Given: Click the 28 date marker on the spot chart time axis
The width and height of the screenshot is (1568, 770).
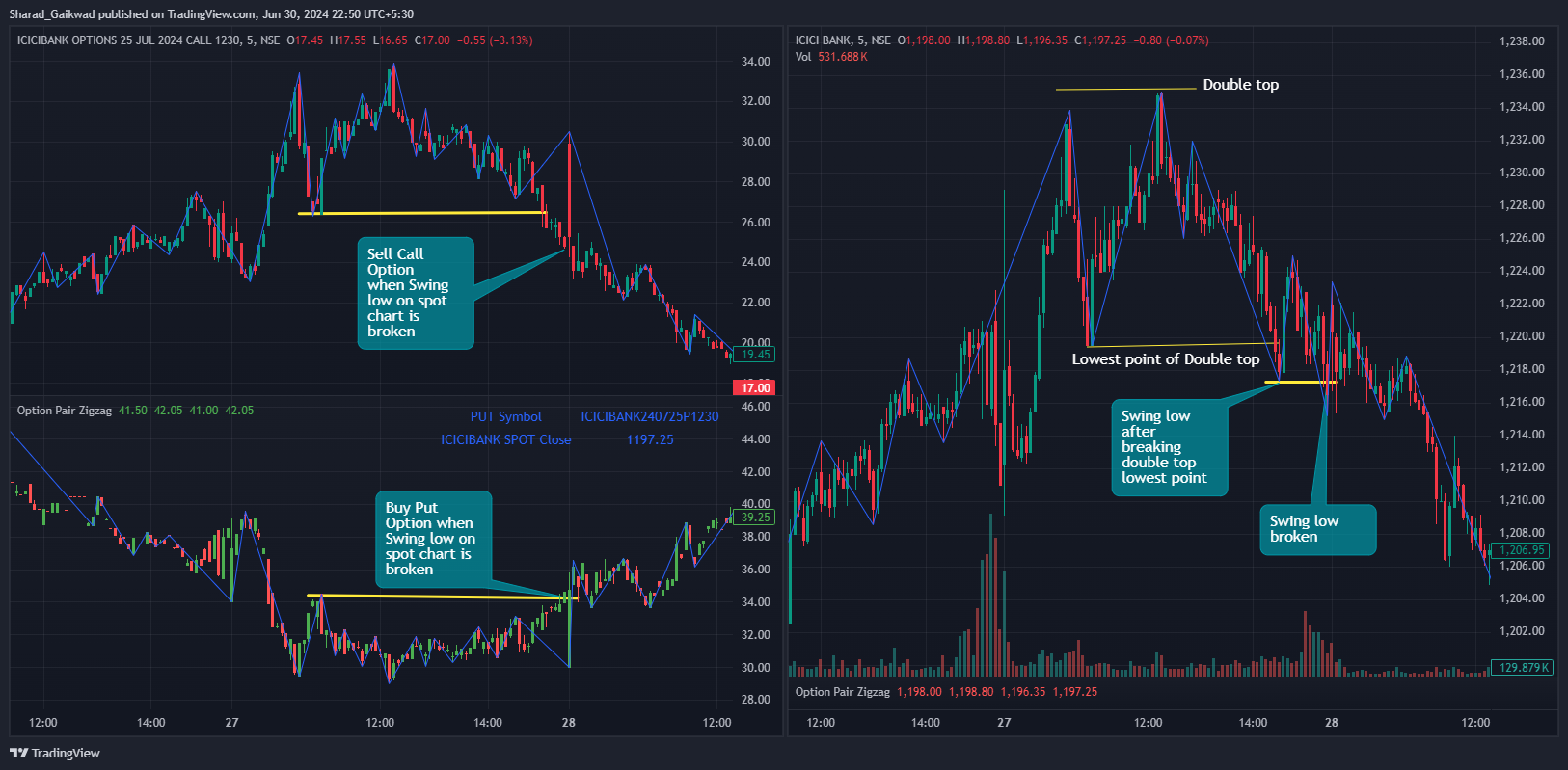Looking at the screenshot, I should [1332, 723].
